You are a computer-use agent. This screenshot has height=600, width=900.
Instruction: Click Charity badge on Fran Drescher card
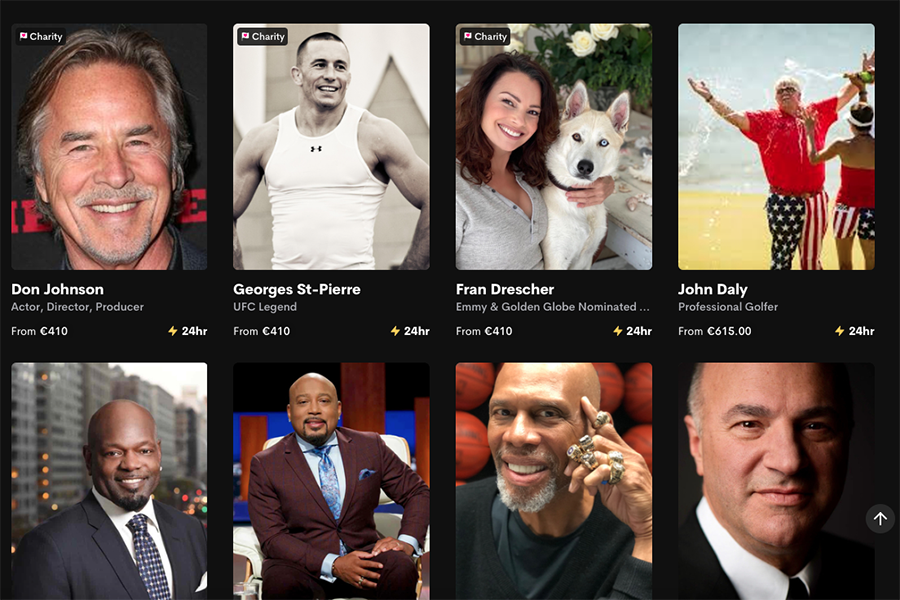coord(486,37)
